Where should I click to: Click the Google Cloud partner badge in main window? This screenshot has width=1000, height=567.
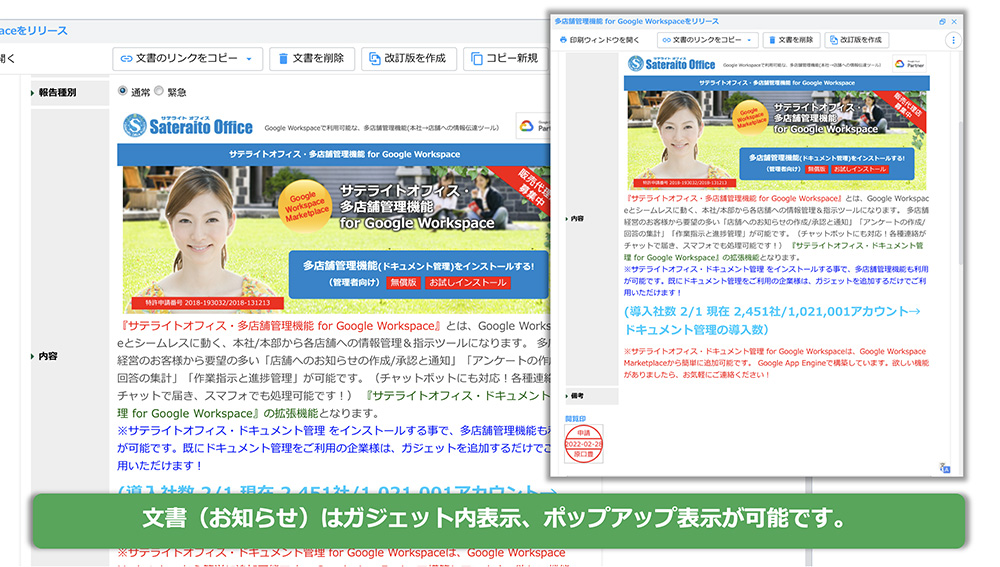pyautogui.click(x=533, y=126)
